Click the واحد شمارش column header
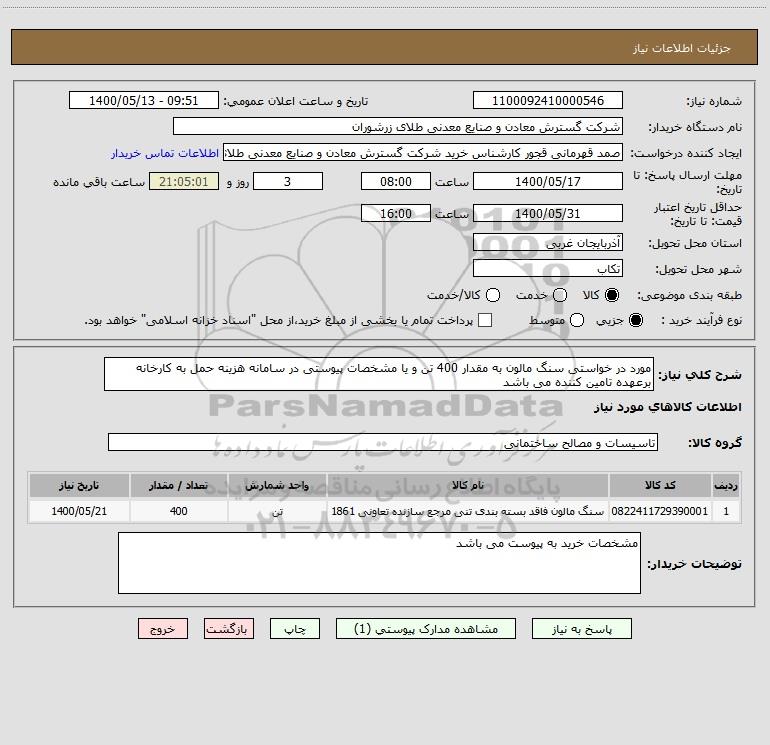 tap(277, 485)
